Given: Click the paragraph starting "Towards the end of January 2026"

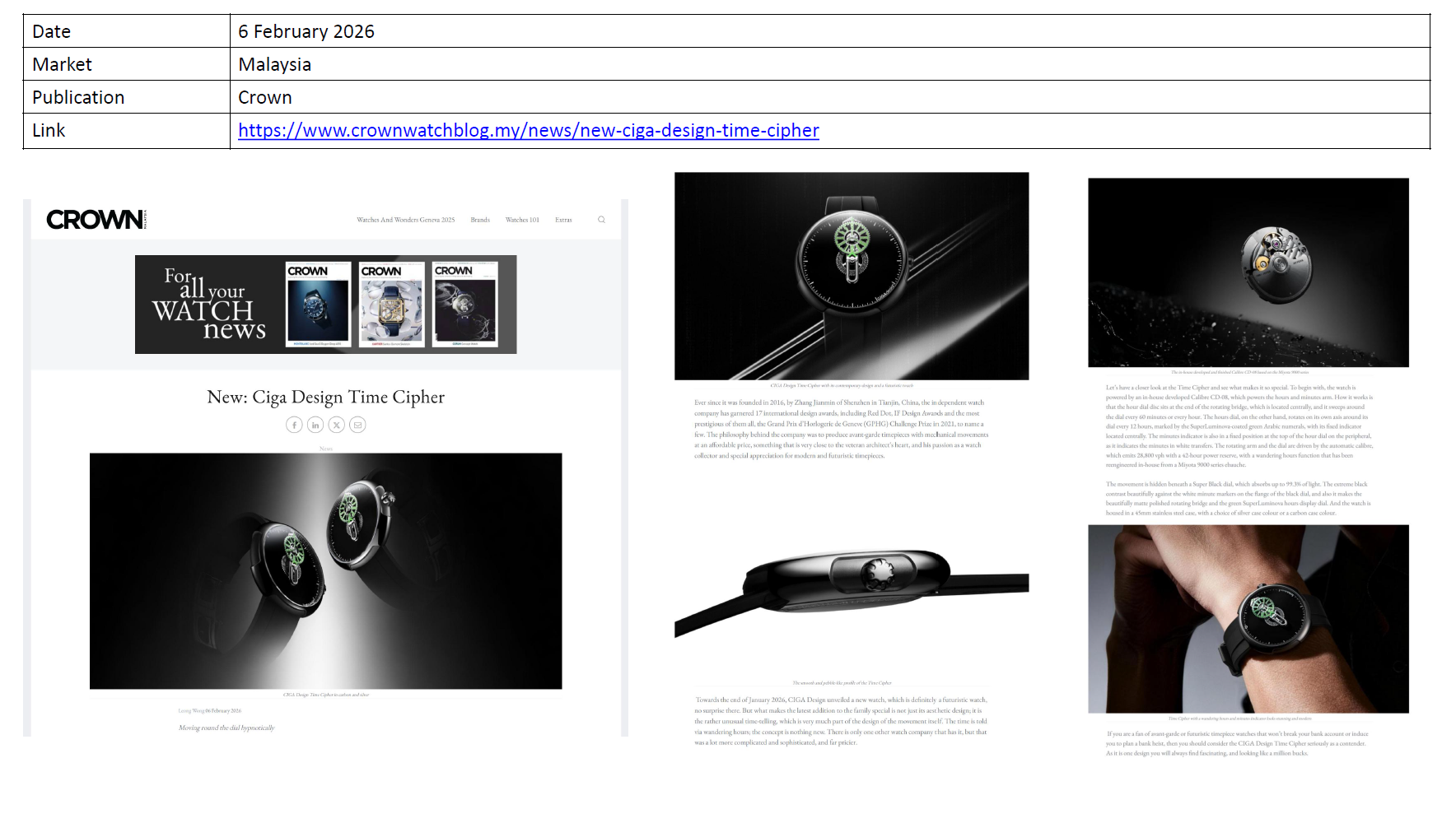Looking at the screenshot, I should coord(841,721).
